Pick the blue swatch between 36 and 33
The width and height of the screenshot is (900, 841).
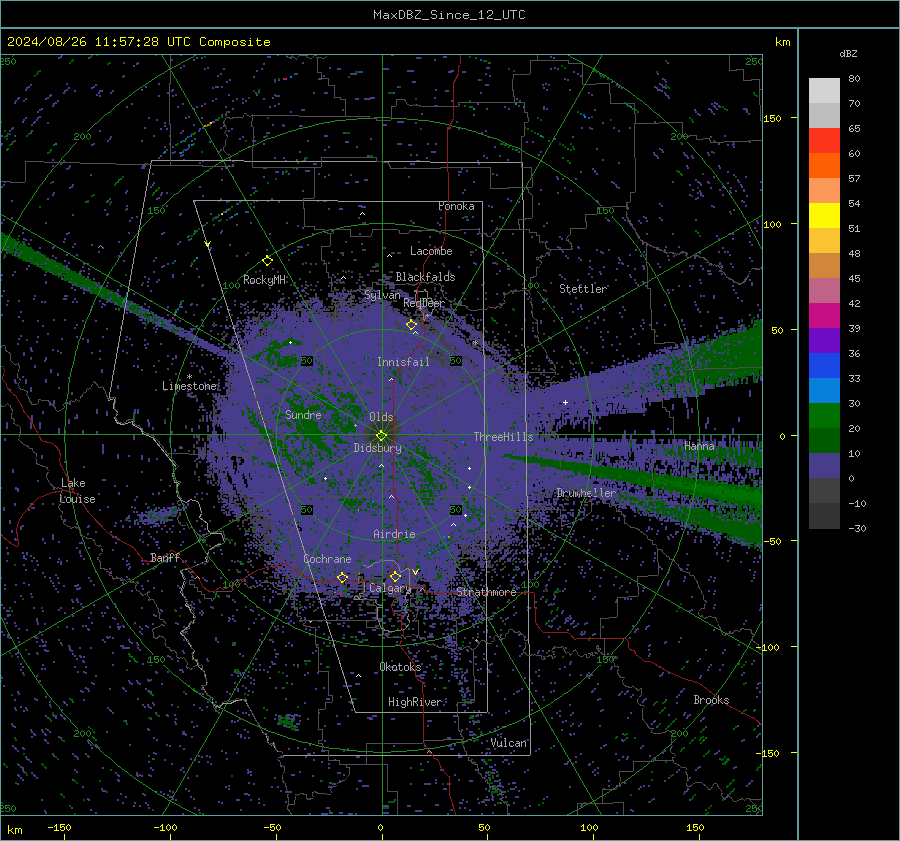pyautogui.click(x=824, y=366)
